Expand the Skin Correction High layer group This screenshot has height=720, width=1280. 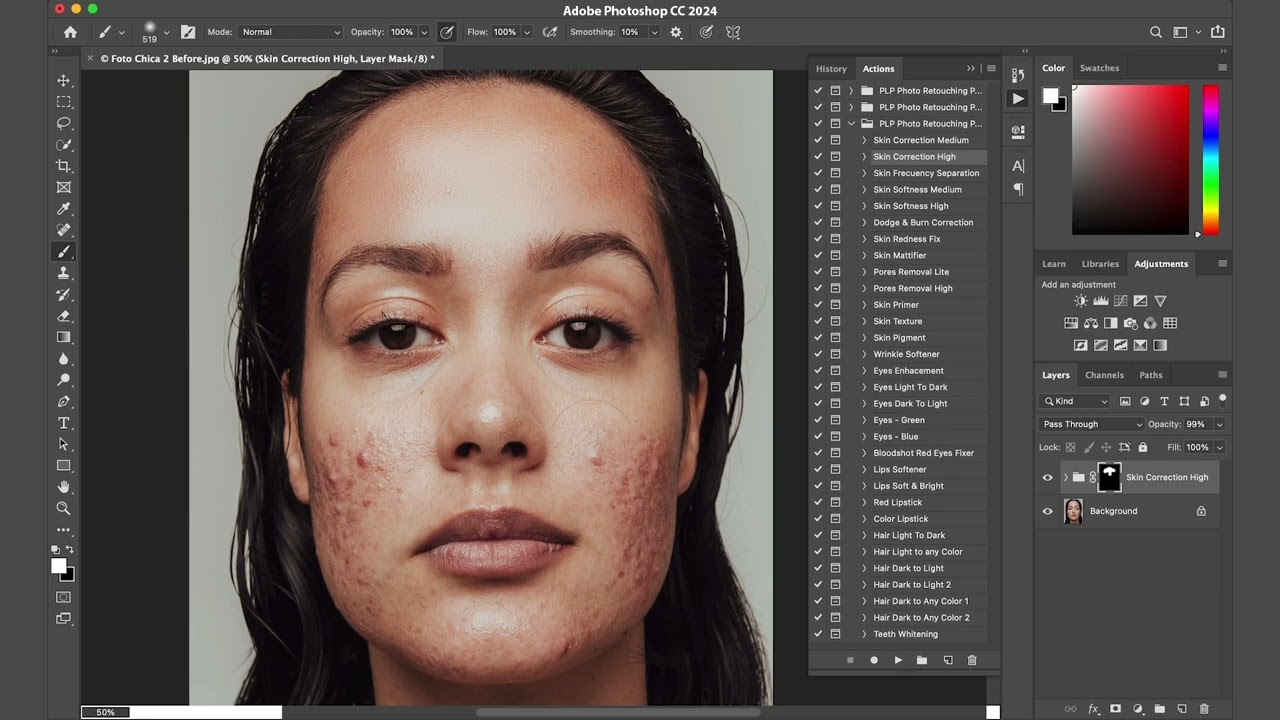tap(1065, 478)
